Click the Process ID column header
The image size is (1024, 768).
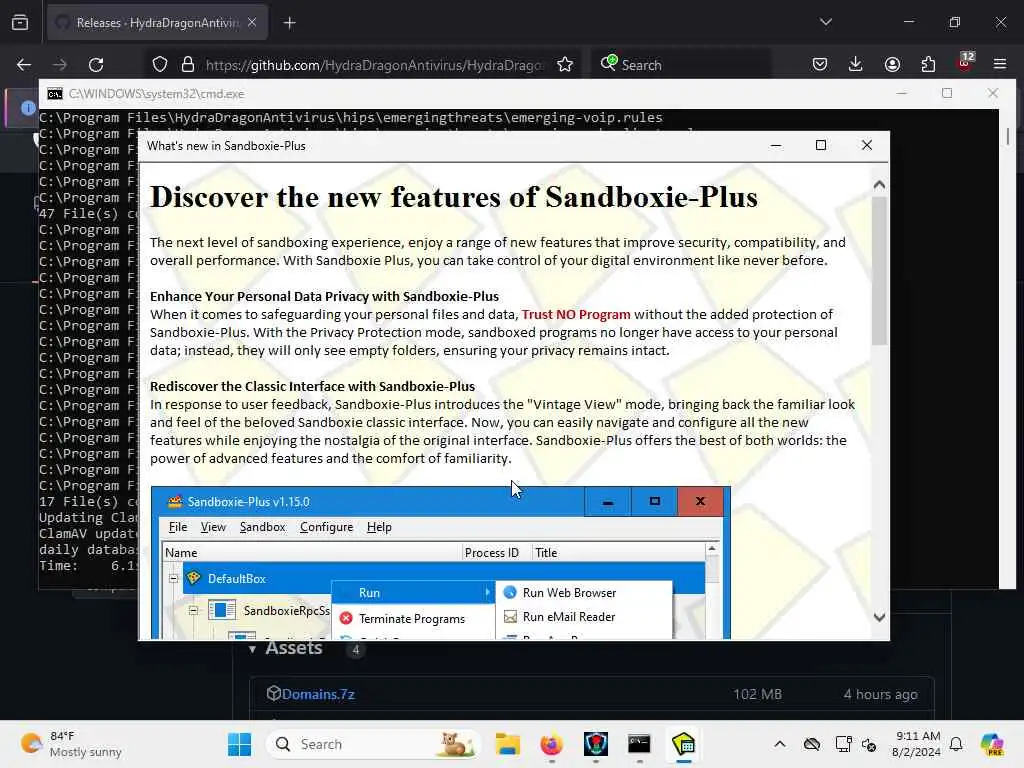[x=496, y=552]
